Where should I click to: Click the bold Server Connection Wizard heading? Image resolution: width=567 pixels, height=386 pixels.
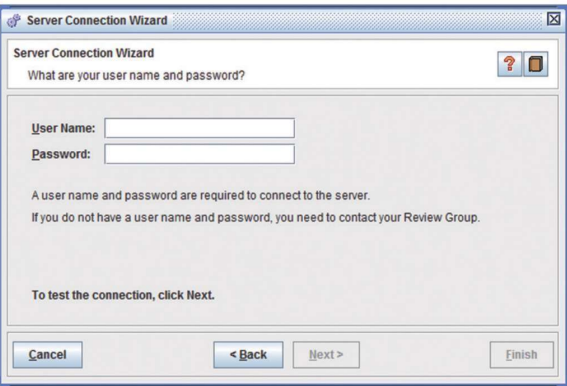pos(84,53)
